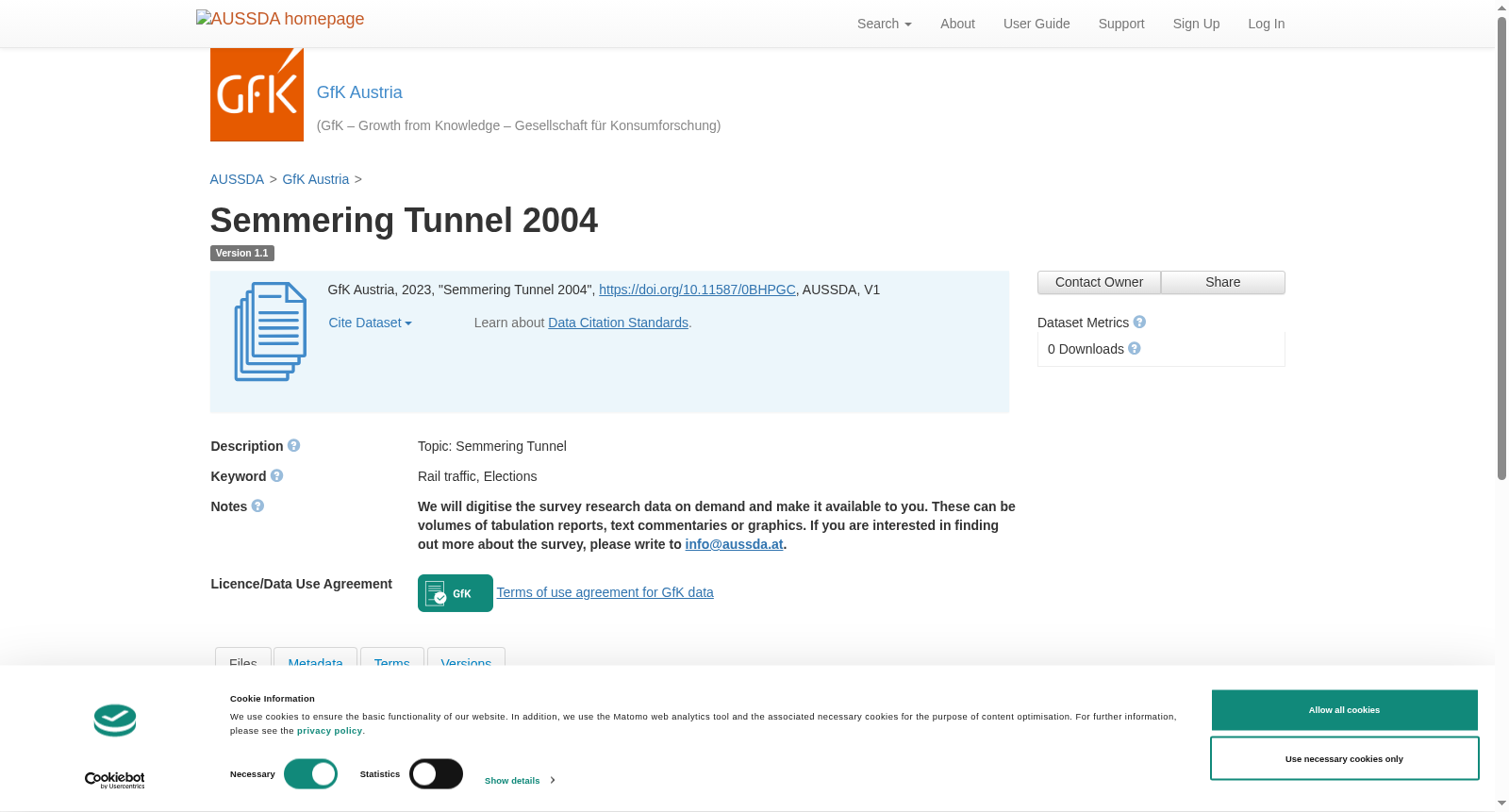This screenshot has width=1509, height=812.
Task: Click the help icon next to Notes
Action: [257, 505]
